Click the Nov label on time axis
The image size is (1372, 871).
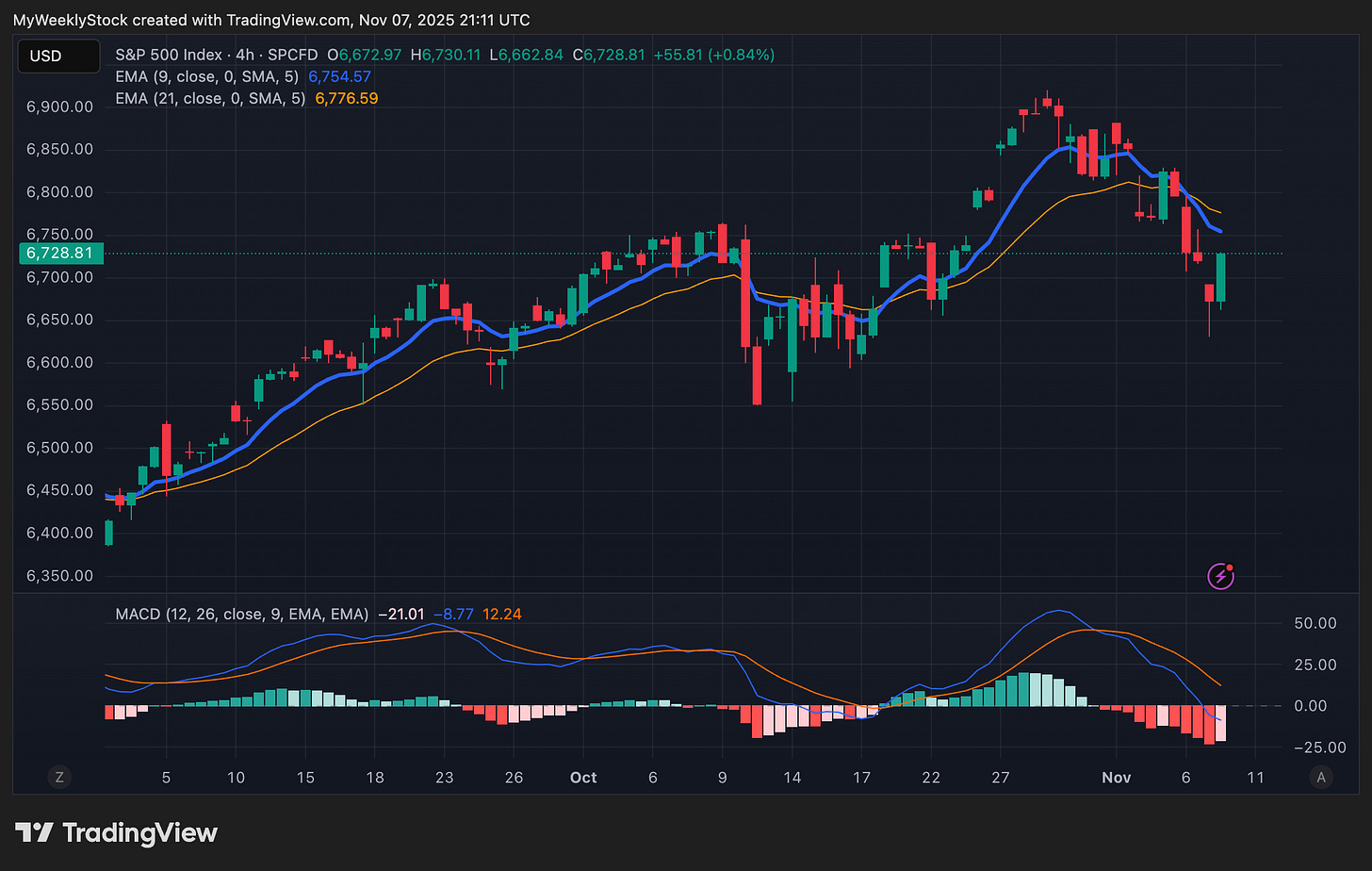[x=1117, y=778]
